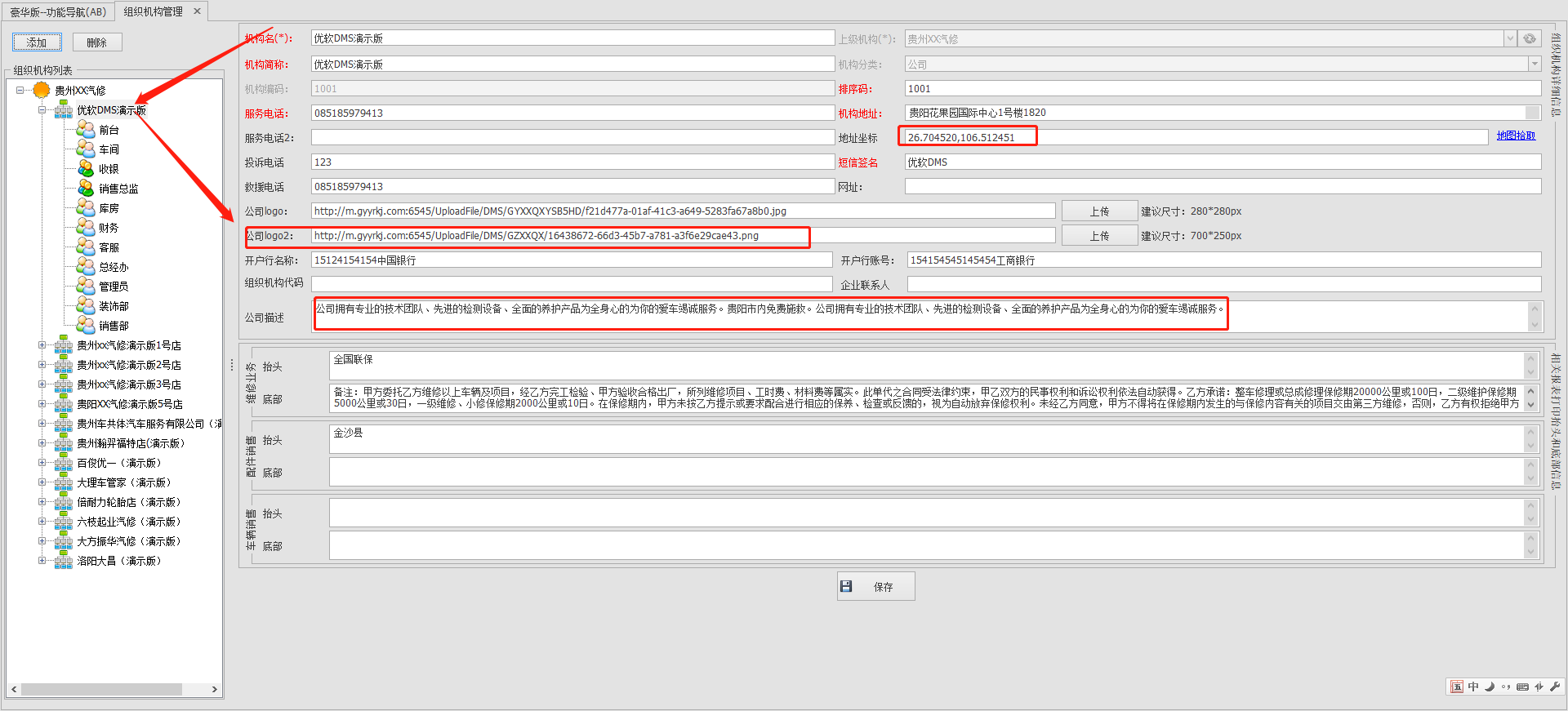Screen dimensions: 1568x711
Task: Click the 财务 department icon
Action: click(86, 227)
